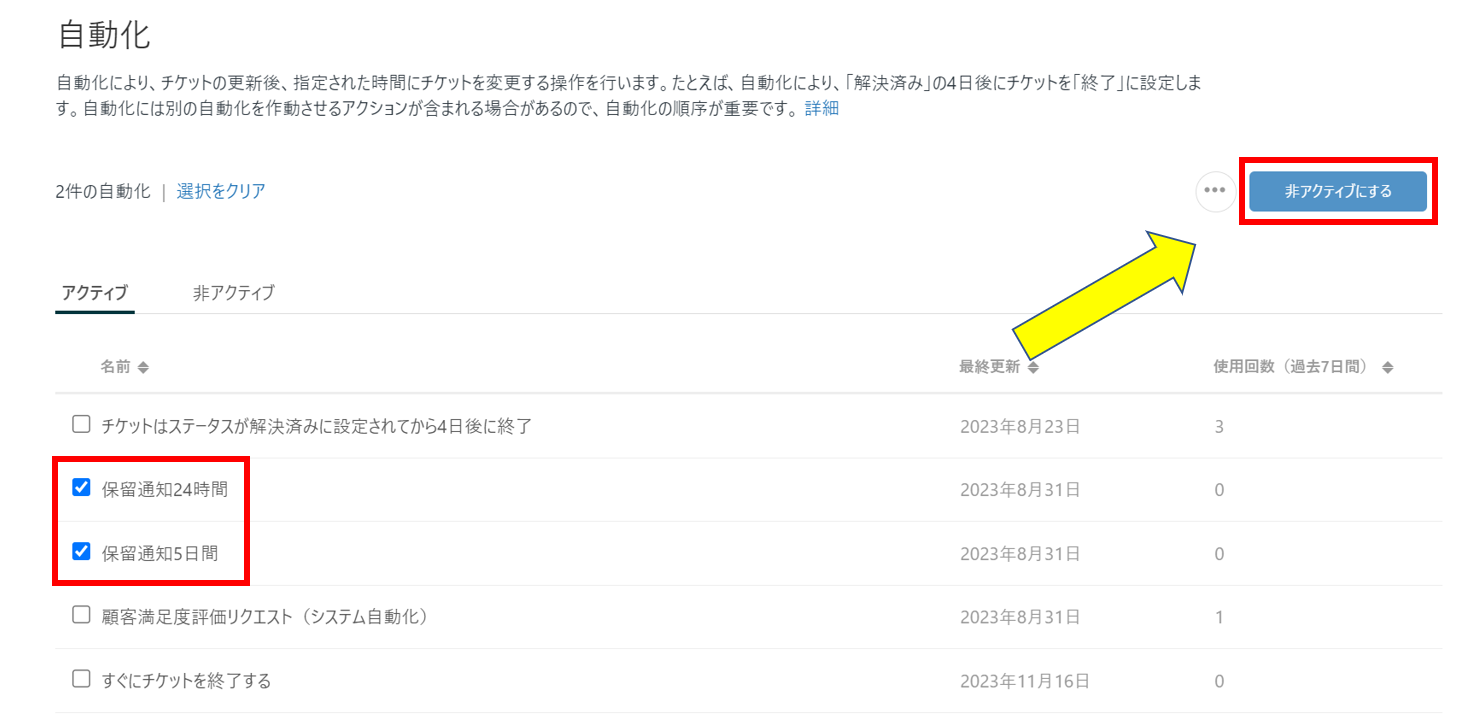Check the 4日後に終了 automation checkbox
Viewport: 1474px width, 720px height.
pyautogui.click(x=82, y=425)
